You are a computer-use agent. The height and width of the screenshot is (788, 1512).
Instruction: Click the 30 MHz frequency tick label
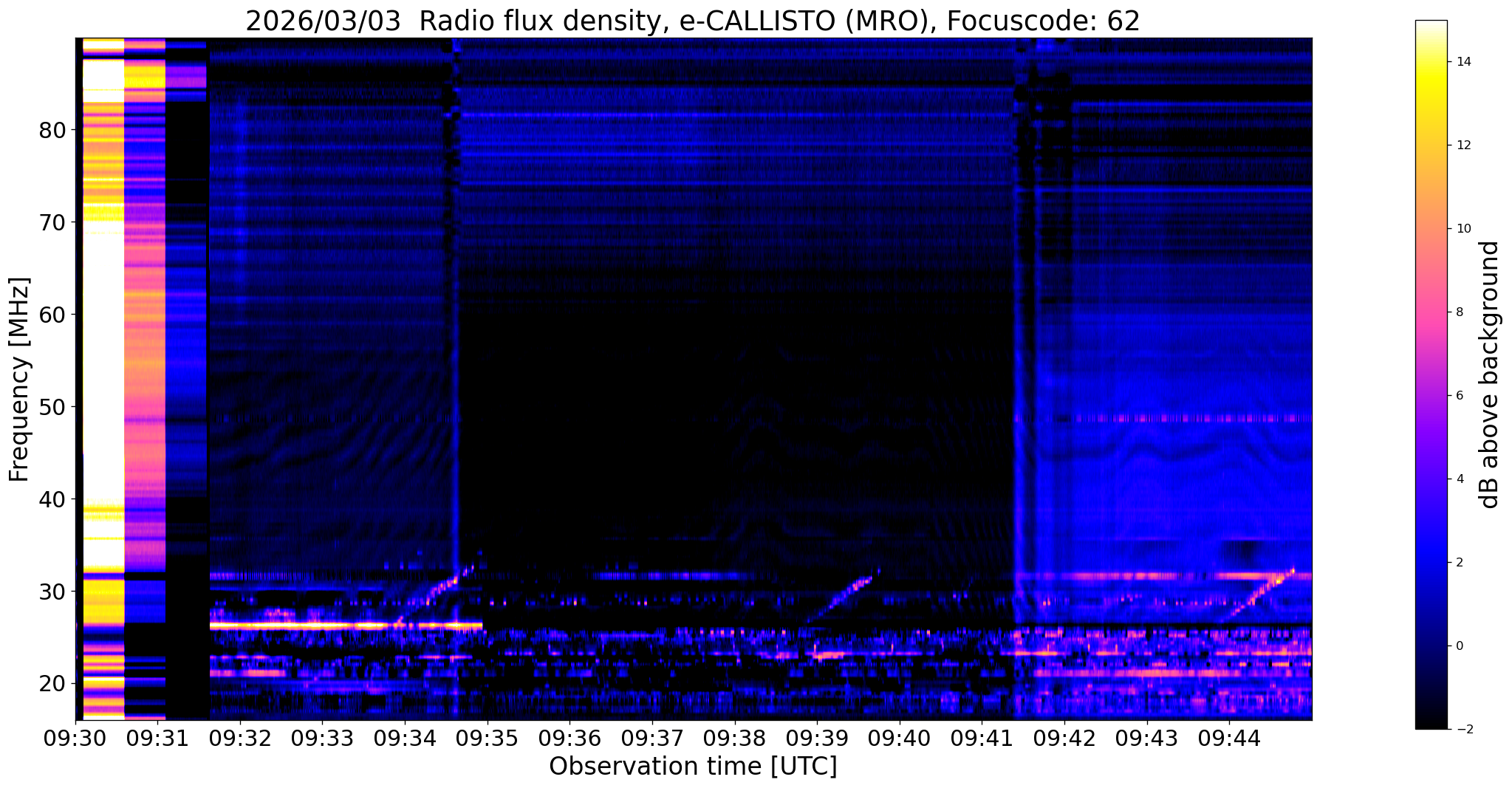(x=51, y=592)
